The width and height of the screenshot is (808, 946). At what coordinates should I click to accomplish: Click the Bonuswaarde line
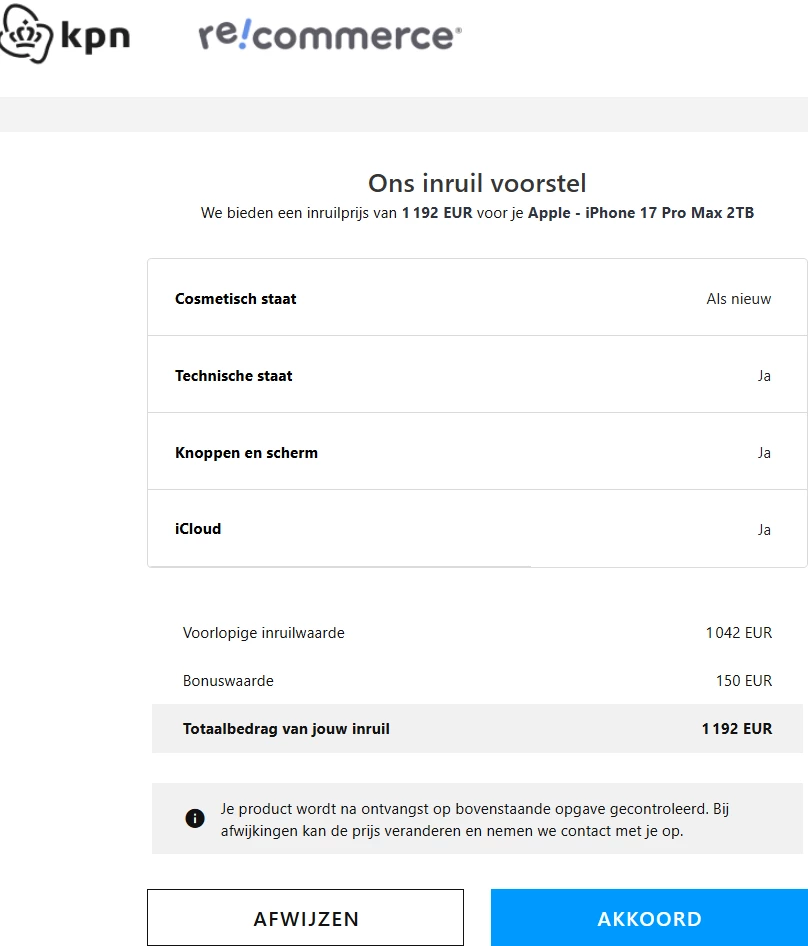(x=228, y=681)
